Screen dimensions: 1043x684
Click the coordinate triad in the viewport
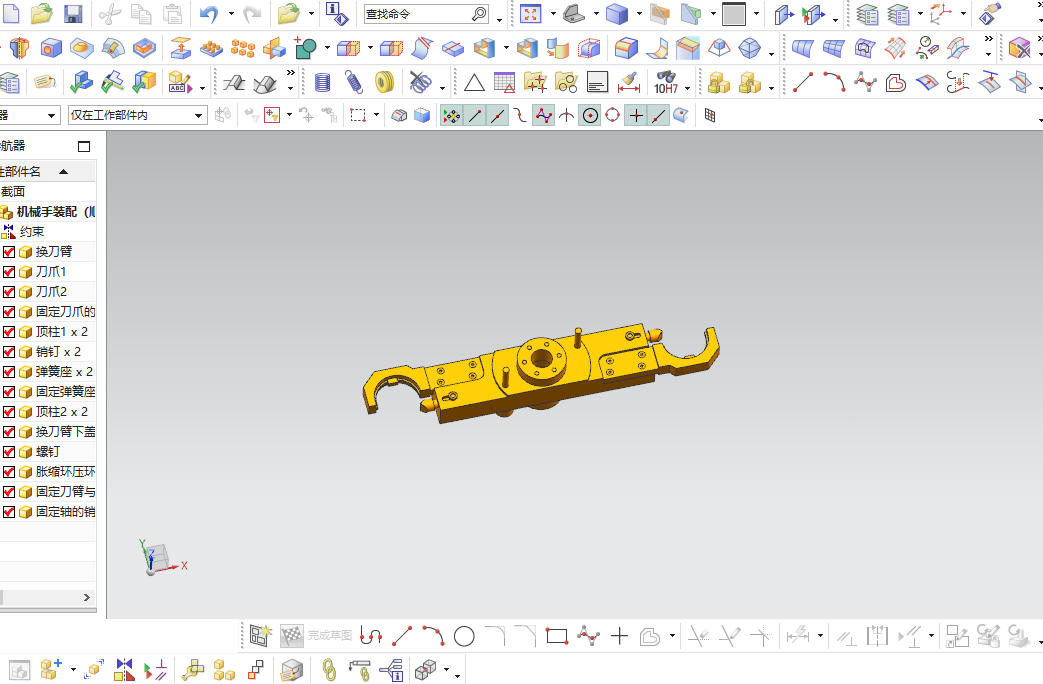(x=160, y=559)
